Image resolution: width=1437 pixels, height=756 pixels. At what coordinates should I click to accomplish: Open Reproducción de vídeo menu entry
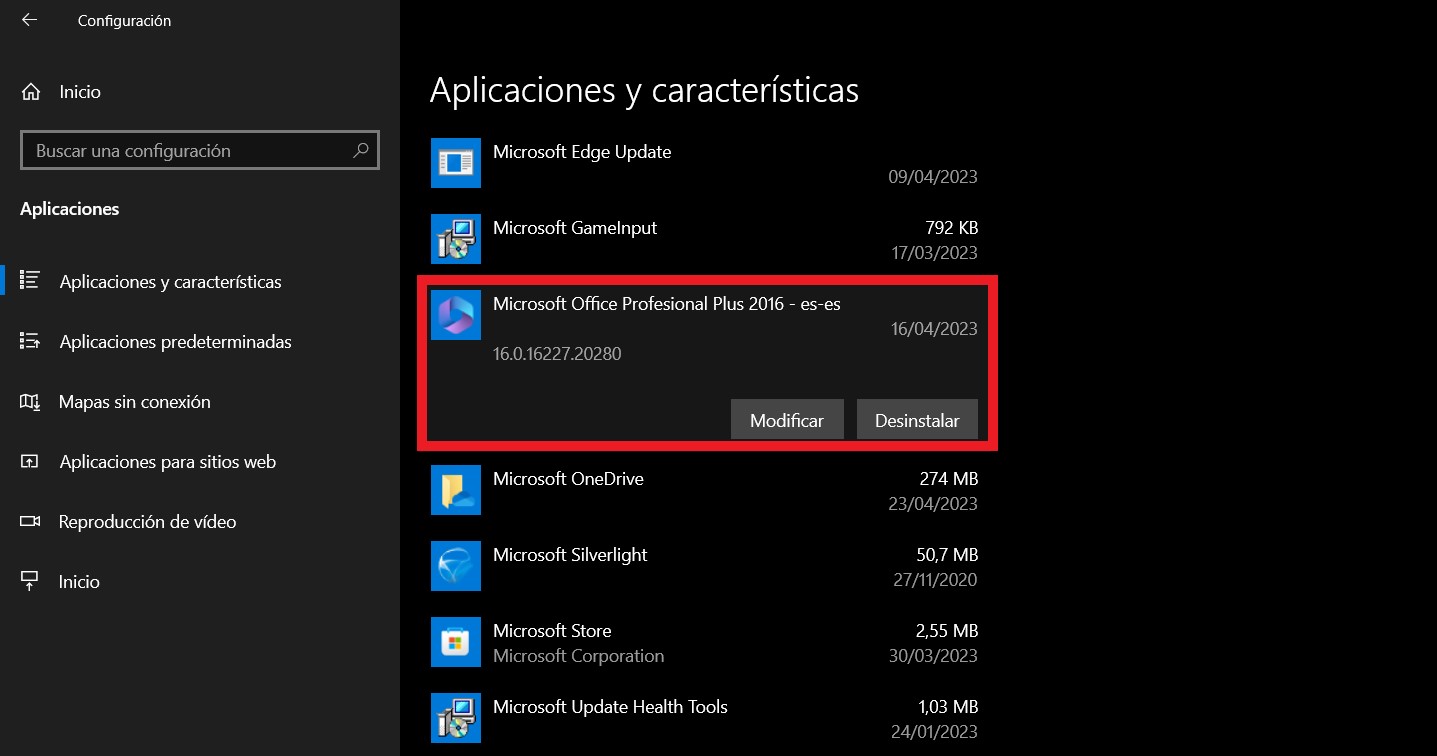(x=147, y=522)
